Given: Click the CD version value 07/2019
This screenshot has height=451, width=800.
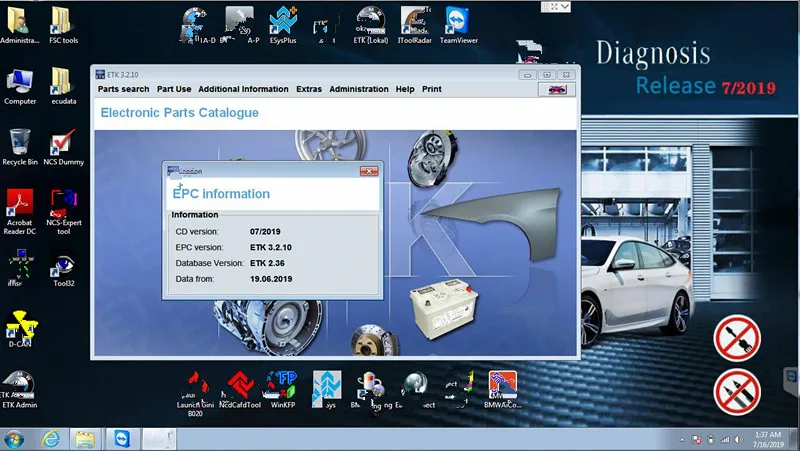Looking at the screenshot, I should (x=265, y=232).
